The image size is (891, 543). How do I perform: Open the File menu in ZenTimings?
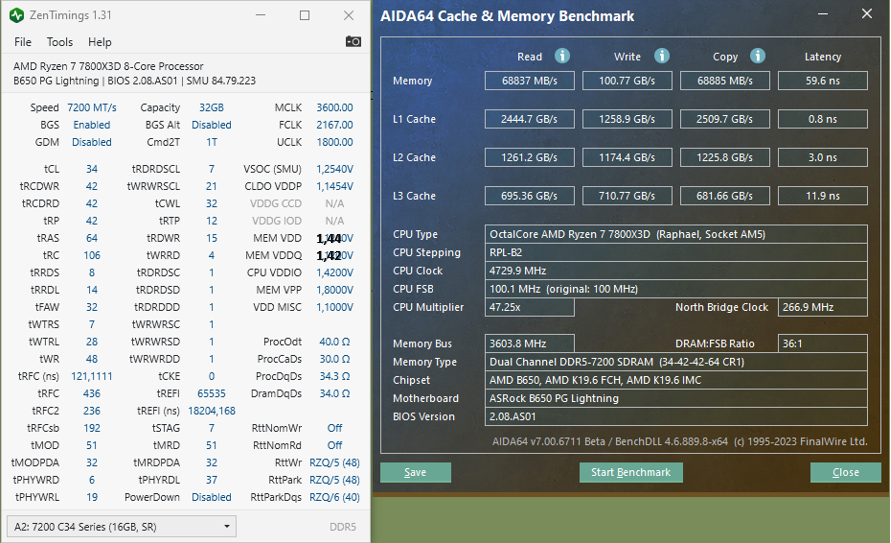click(x=23, y=42)
